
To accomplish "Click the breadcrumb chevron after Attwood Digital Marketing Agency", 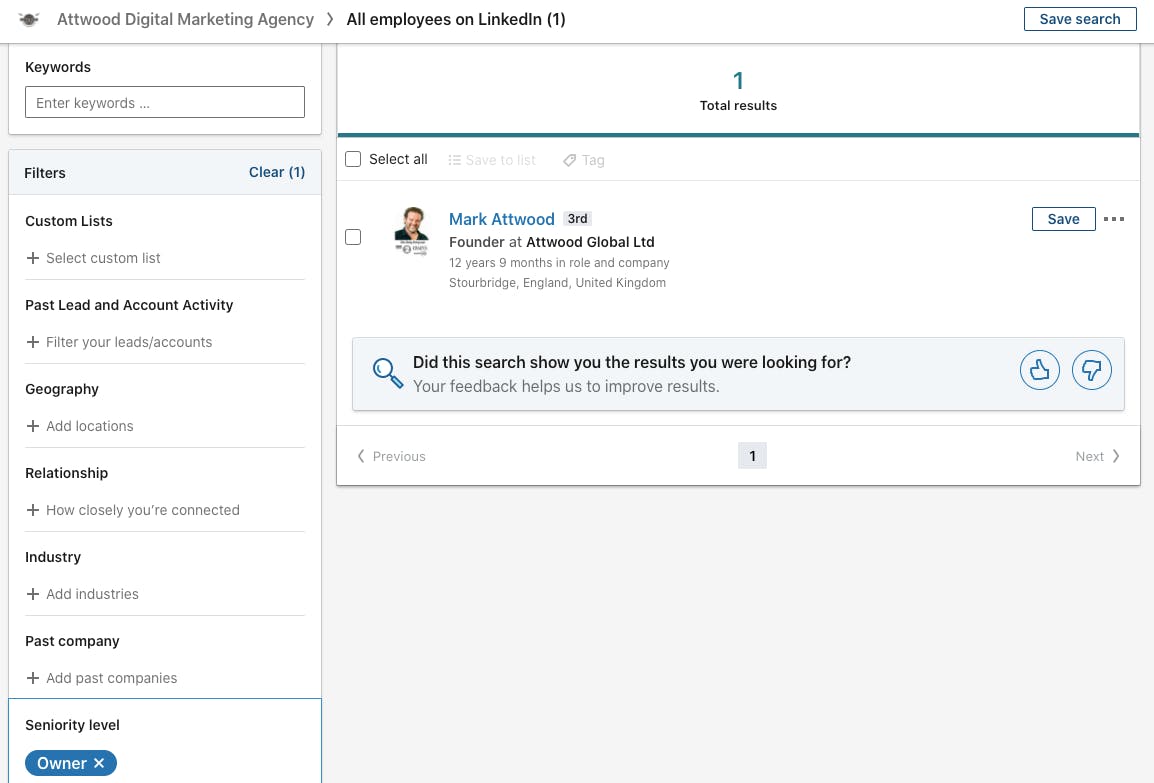I will tap(330, 19).
